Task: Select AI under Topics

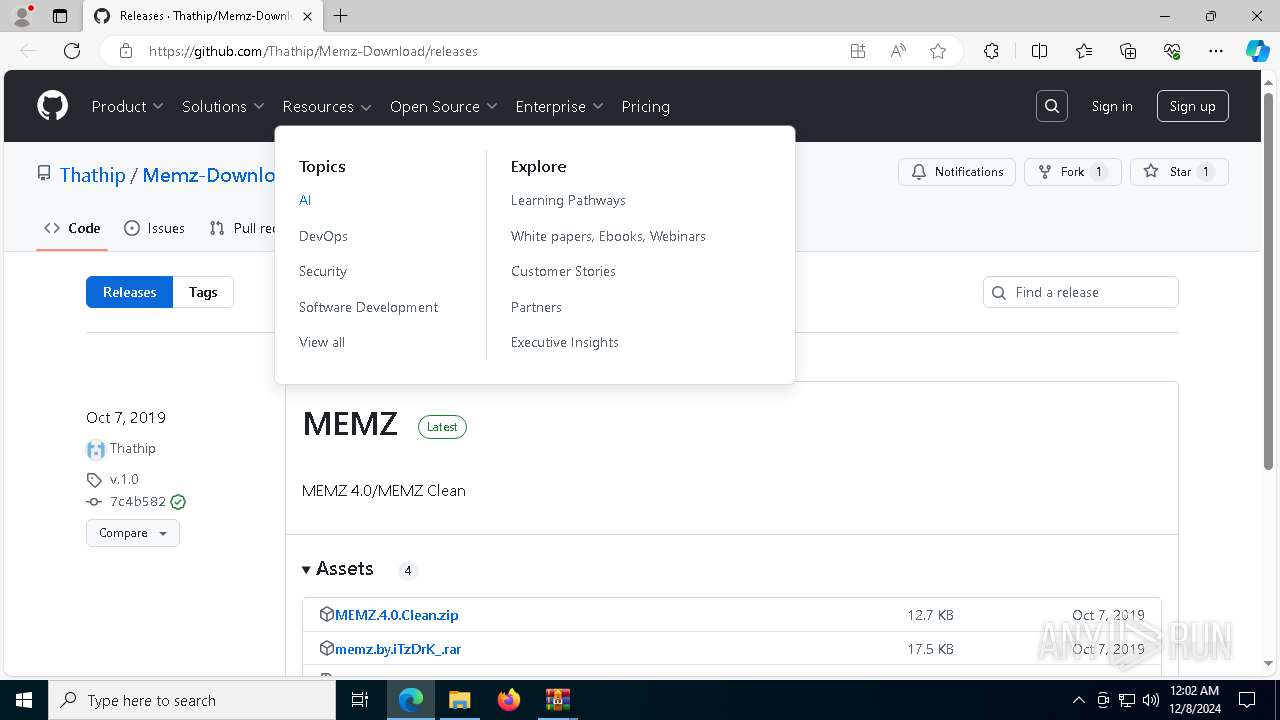Action: pos(305,200)
